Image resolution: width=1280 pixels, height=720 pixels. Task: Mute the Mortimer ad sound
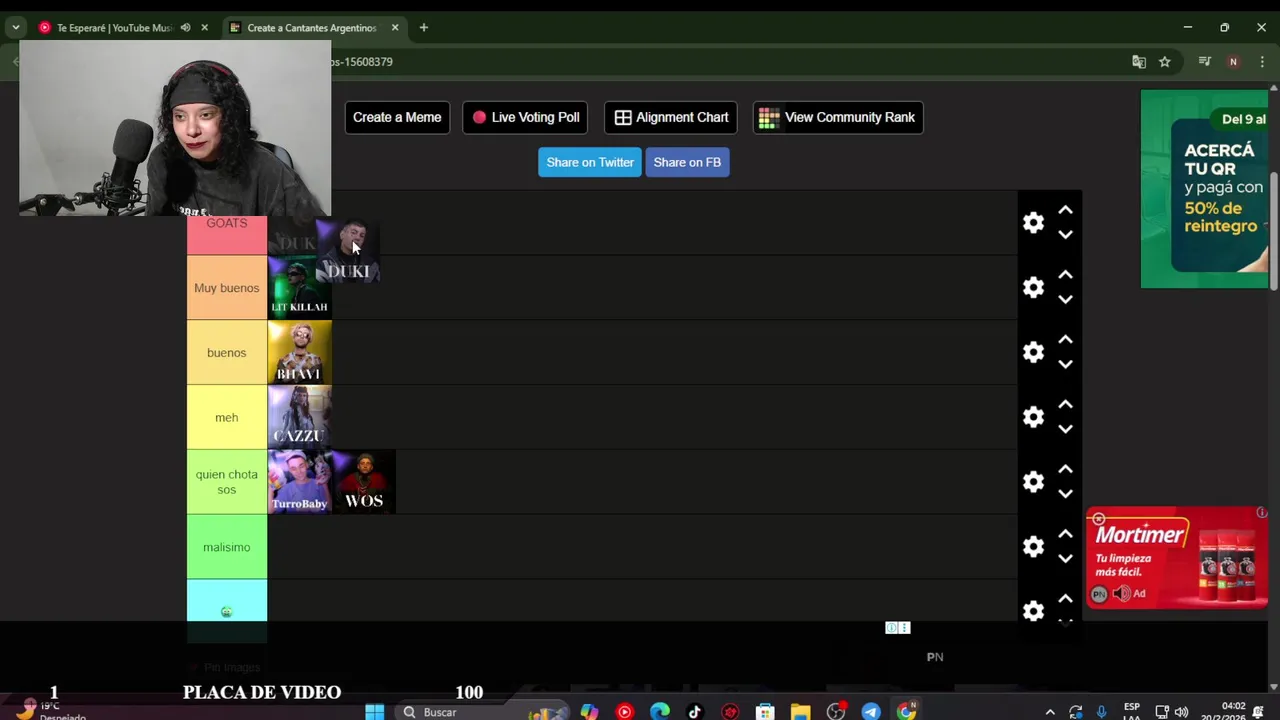pyautogui.click(x=1122, y=594)
